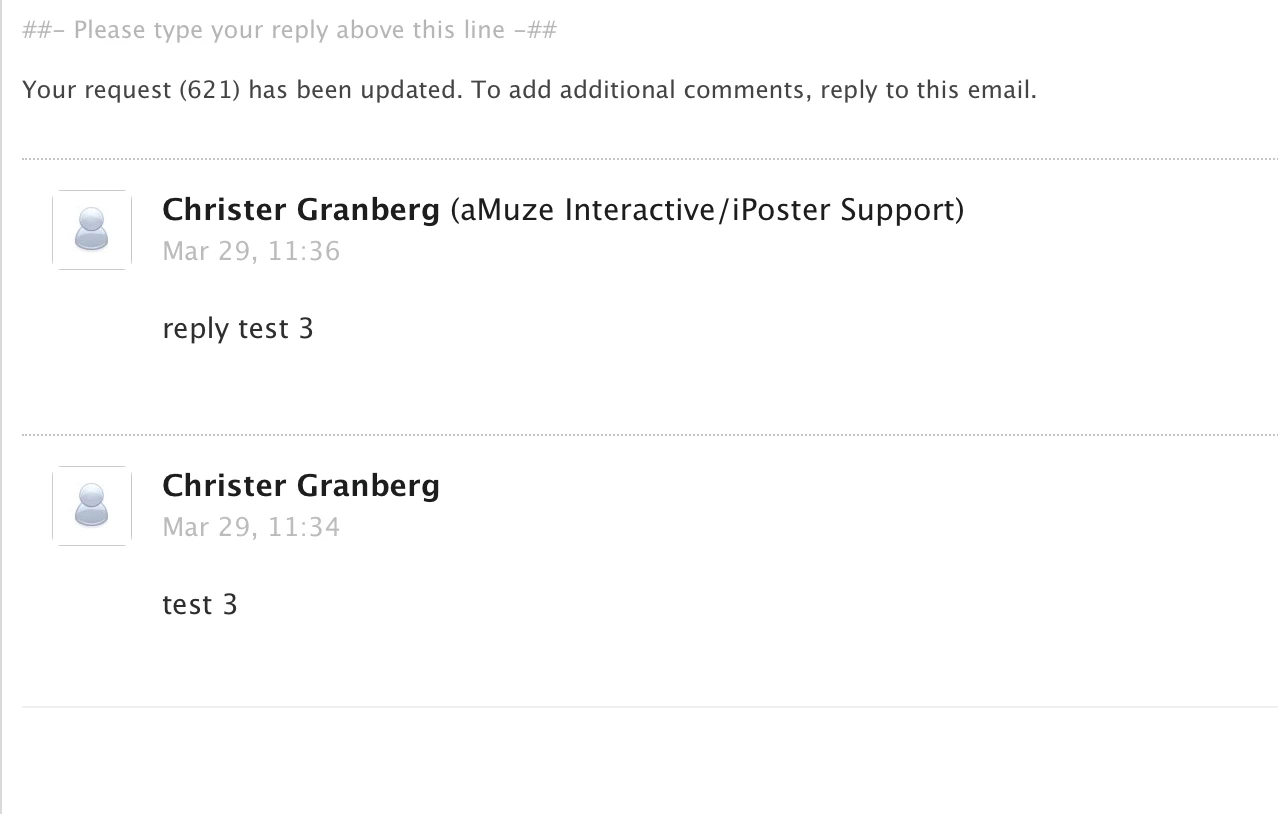This screenshot has height=814, width=1278.
Task: Click the "aMuze Interactive" organization text
Action: (590, 210)
